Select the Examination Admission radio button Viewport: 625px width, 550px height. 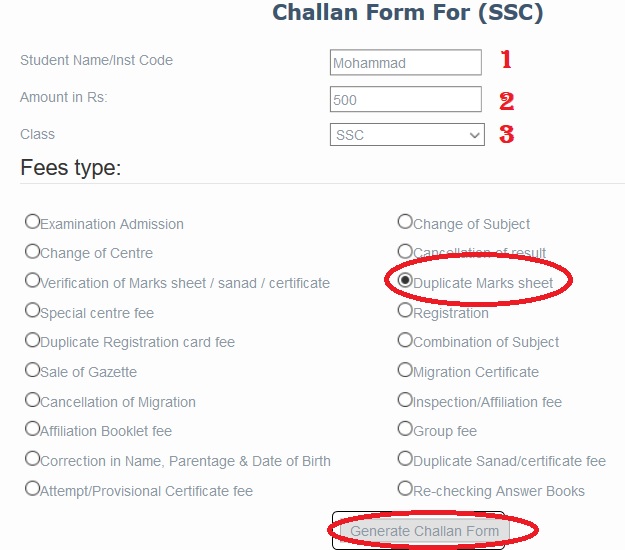pos(33,222)
